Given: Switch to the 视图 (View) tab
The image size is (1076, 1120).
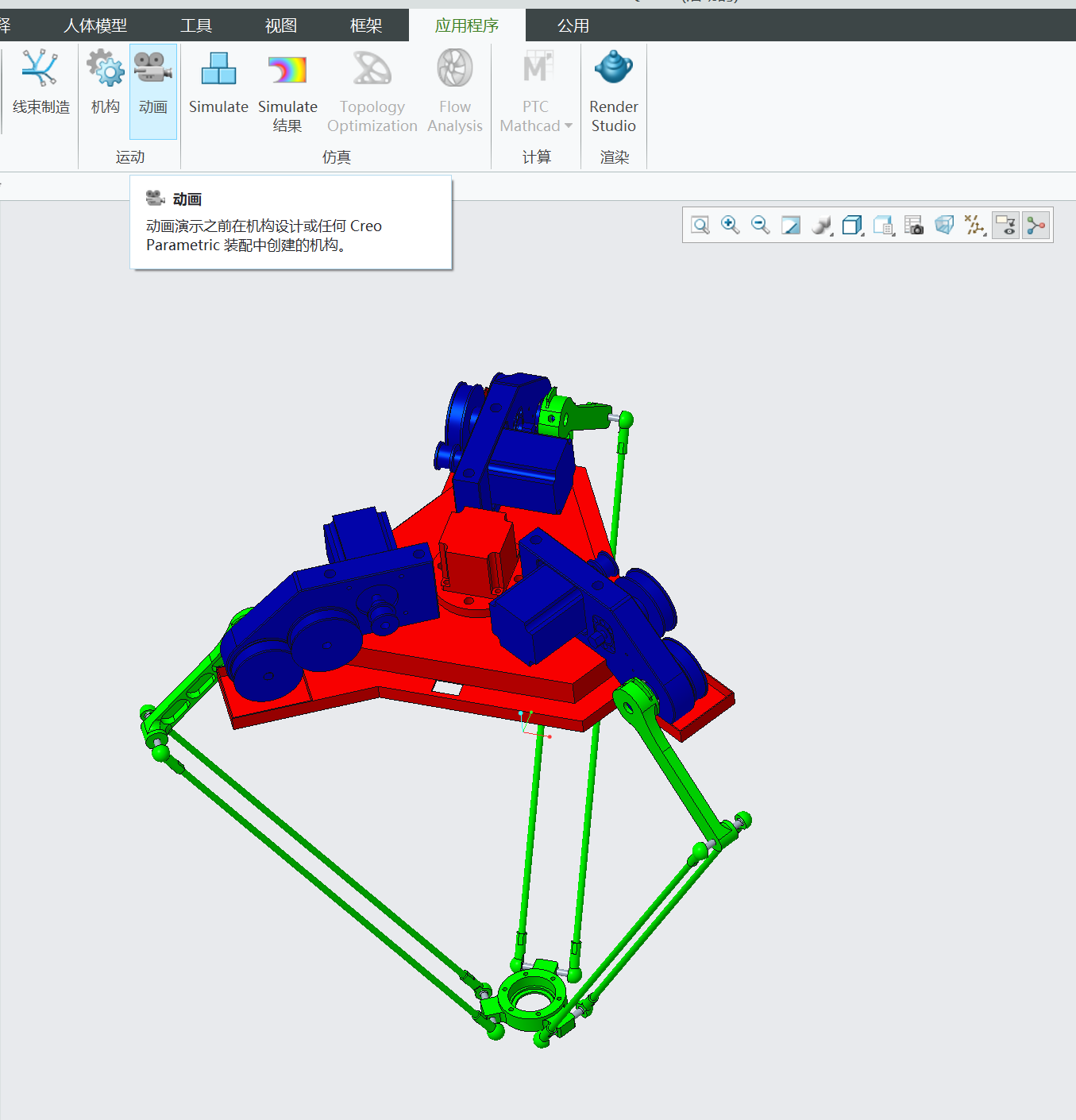Looking at the screenshot, I should point(280,25).
